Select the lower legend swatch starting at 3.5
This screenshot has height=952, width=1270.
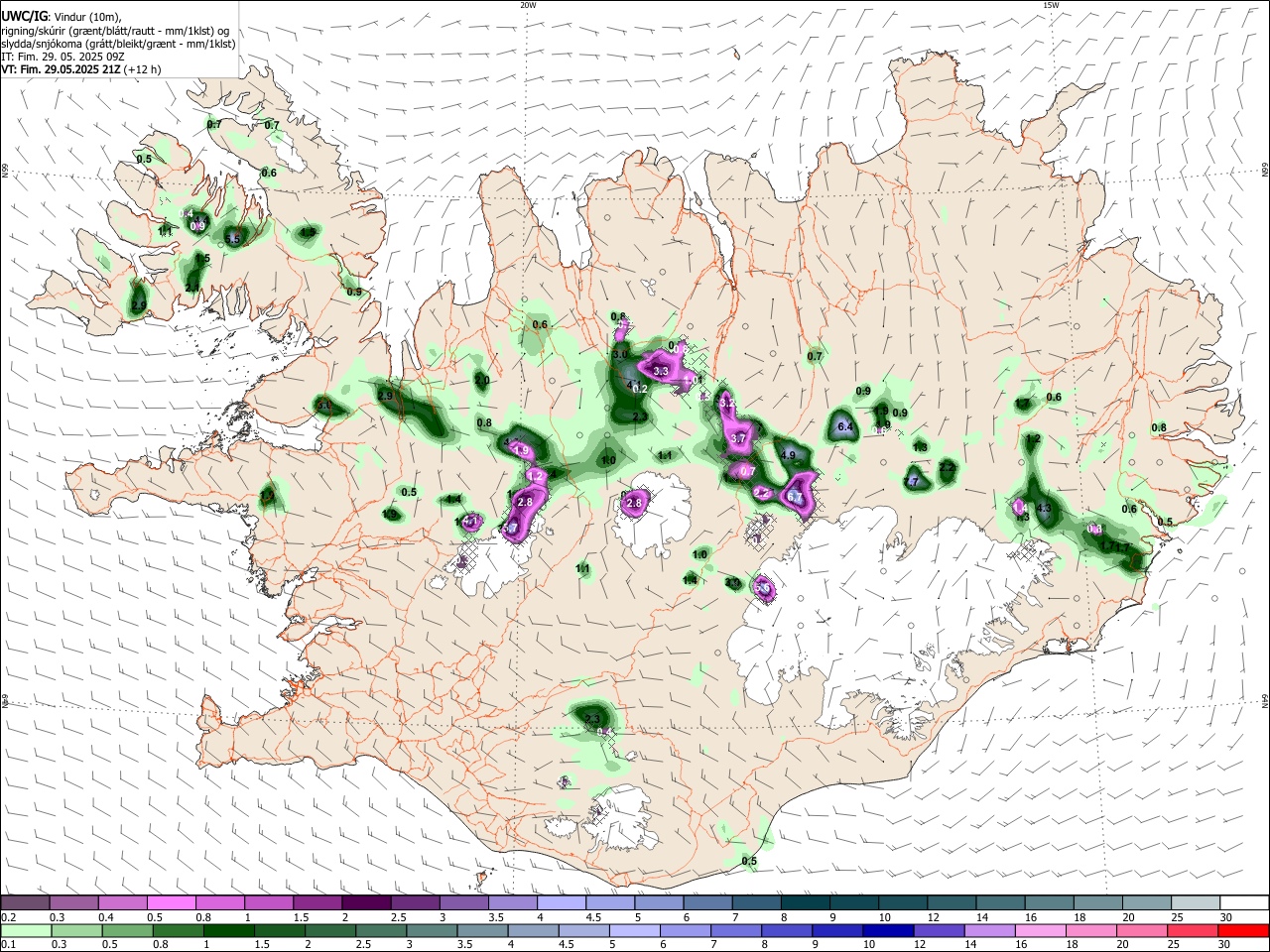click(482, 930)
